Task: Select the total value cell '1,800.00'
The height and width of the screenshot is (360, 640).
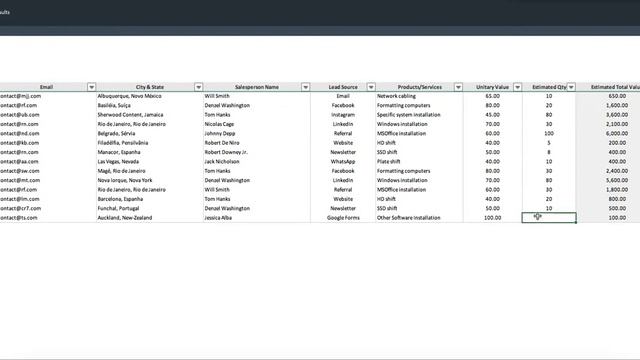Action: point(608,189)
